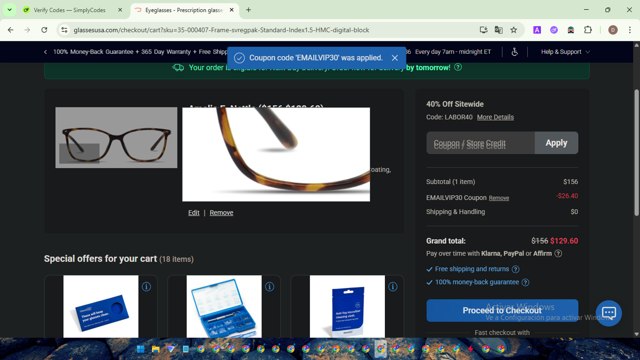Open Windows Start menu

[x=140, y=349]
